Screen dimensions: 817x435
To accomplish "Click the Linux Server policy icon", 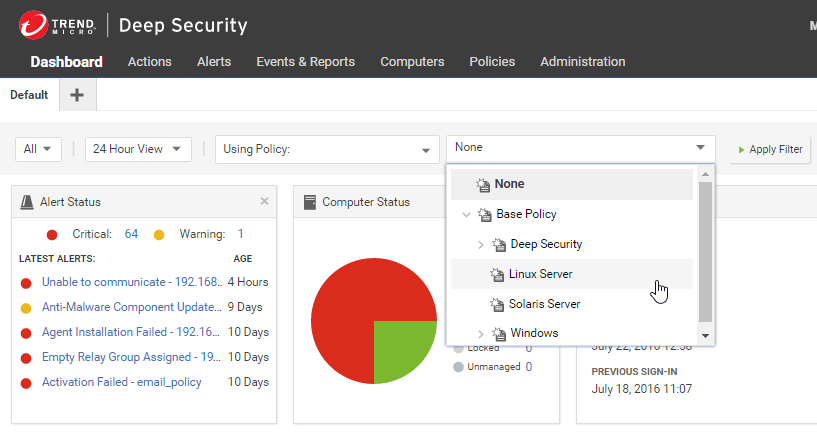I will click(497, 274).
